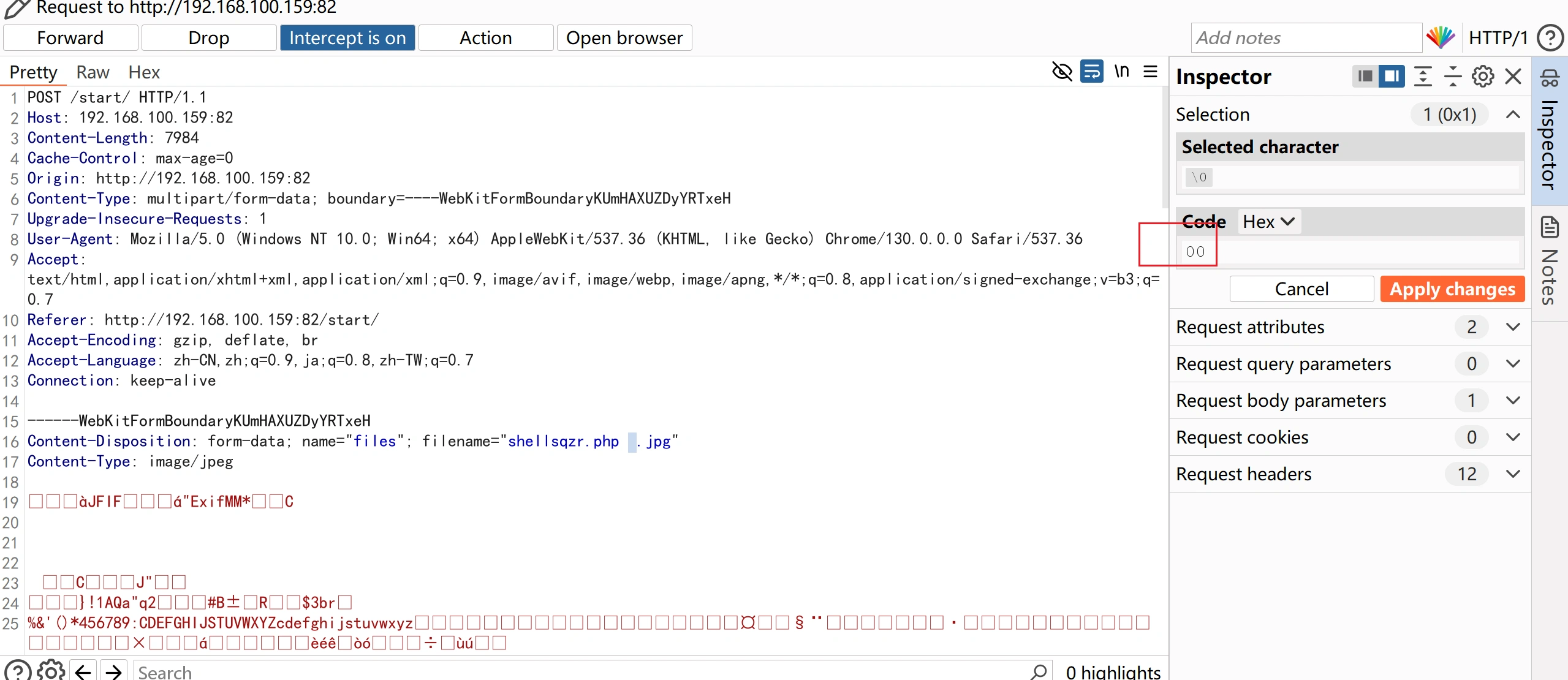
Task: Toggle hide non-printable characters eye icon
Action: [x=1062, y=72]
